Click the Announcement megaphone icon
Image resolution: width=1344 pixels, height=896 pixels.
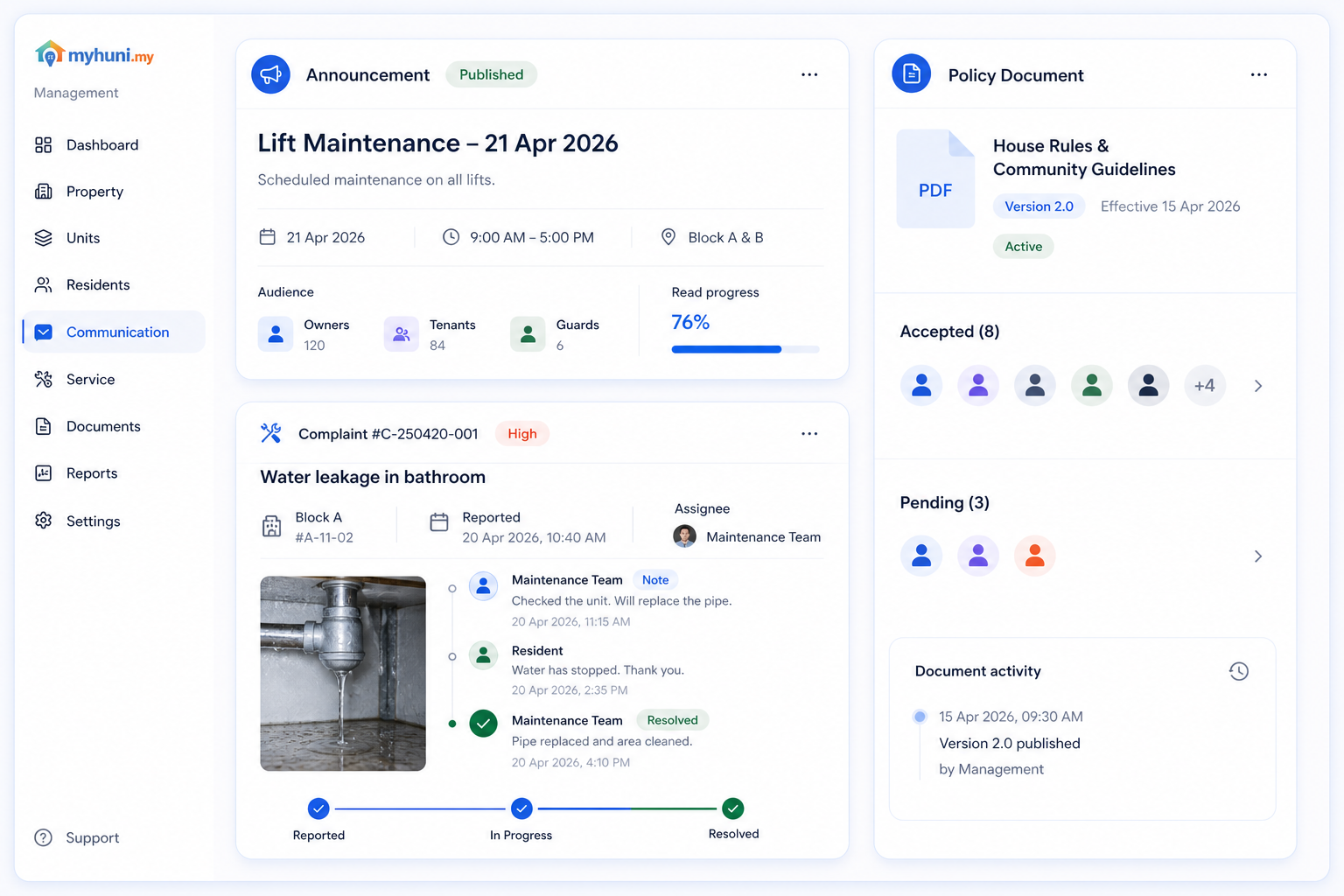pos(270,74)
